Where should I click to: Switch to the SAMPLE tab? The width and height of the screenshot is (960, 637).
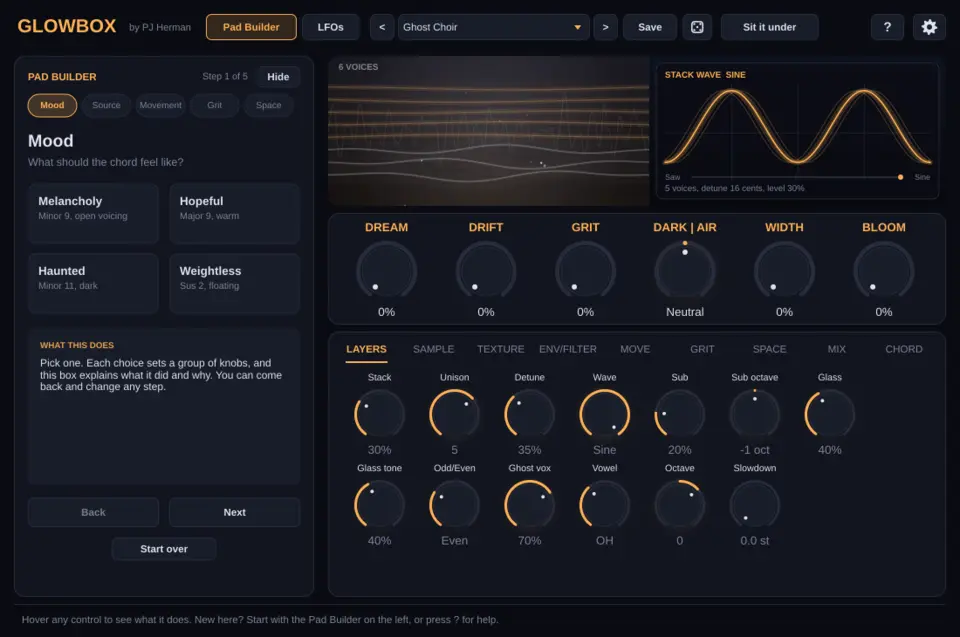433,349
